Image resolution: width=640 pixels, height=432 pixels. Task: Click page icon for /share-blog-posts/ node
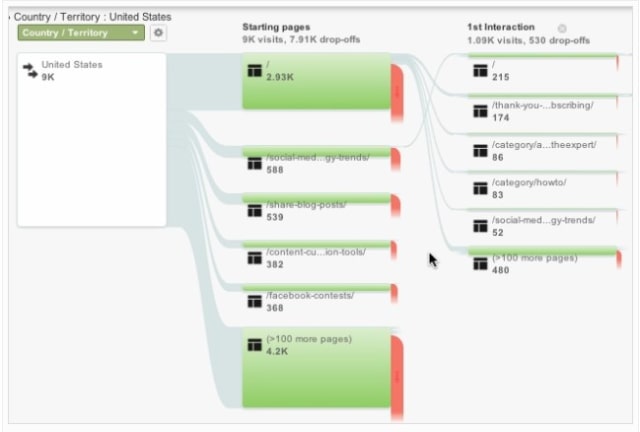[x=254, y=211]
